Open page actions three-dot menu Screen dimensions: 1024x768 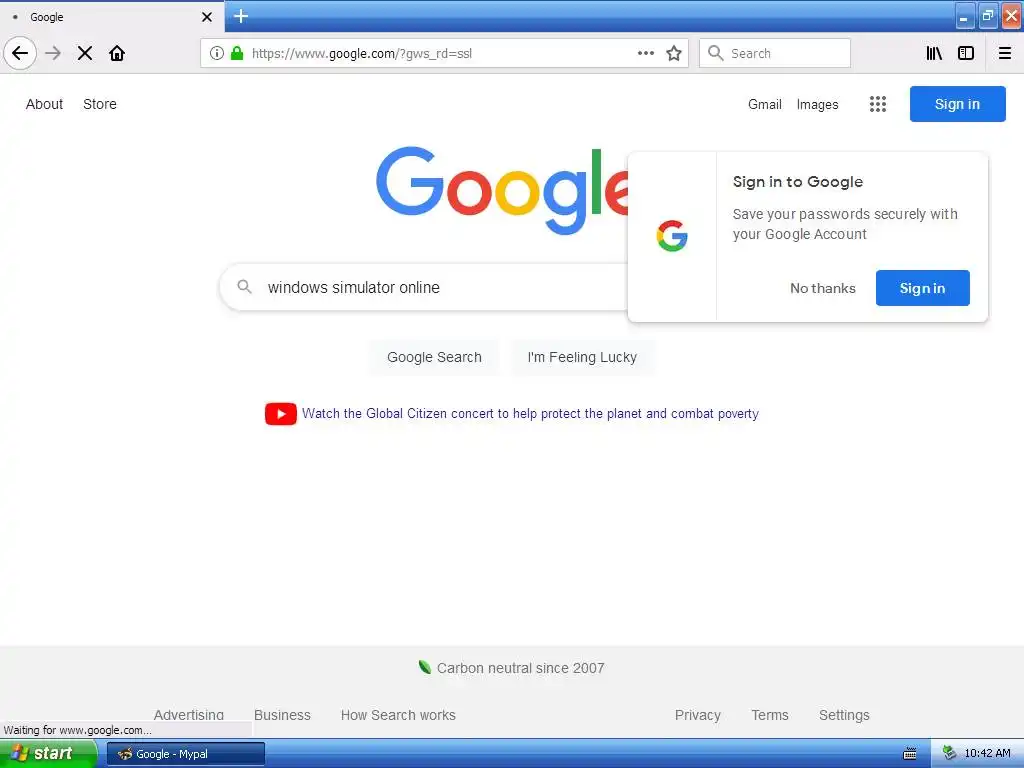pyautogui.click(x=645, y=53)
